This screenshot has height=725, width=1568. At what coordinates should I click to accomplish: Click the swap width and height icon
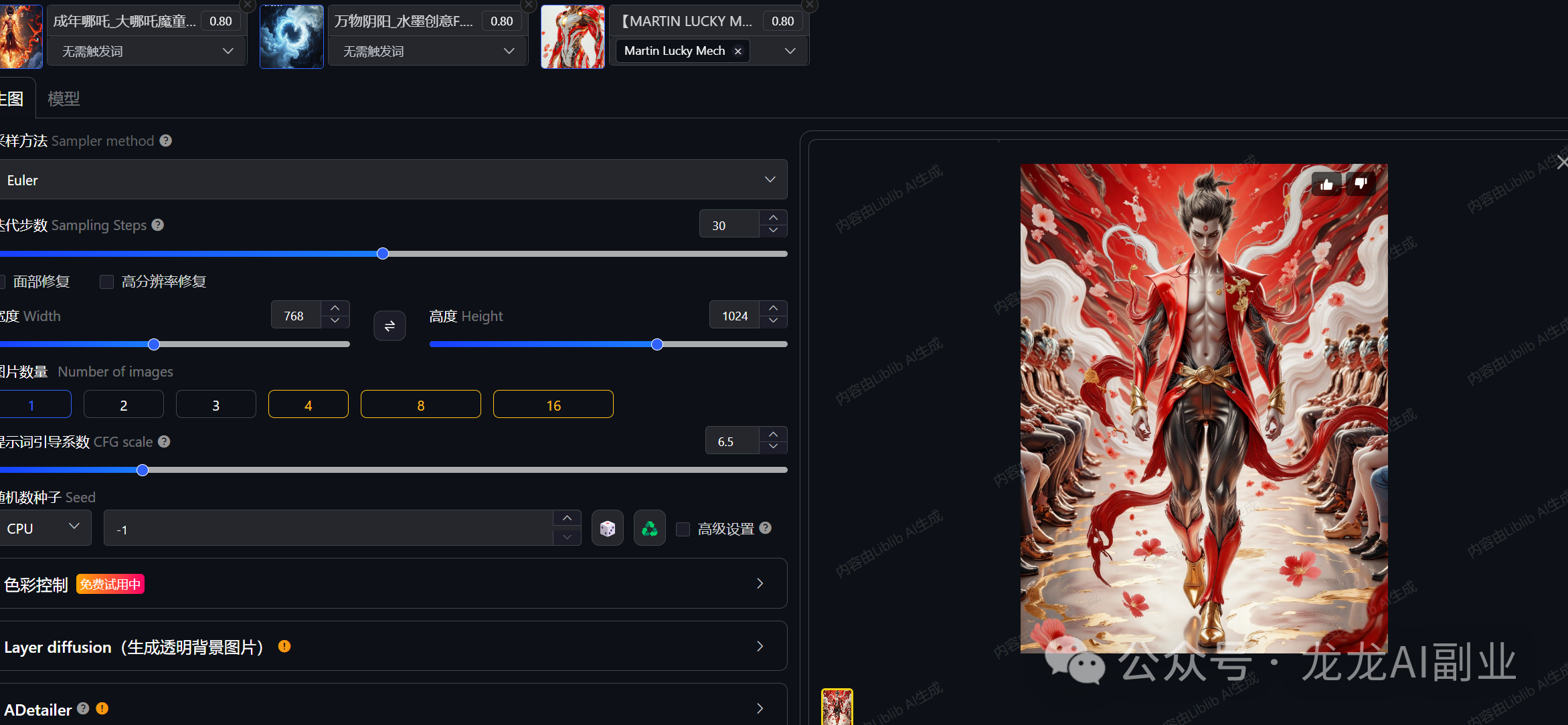[x=389, y=326]
